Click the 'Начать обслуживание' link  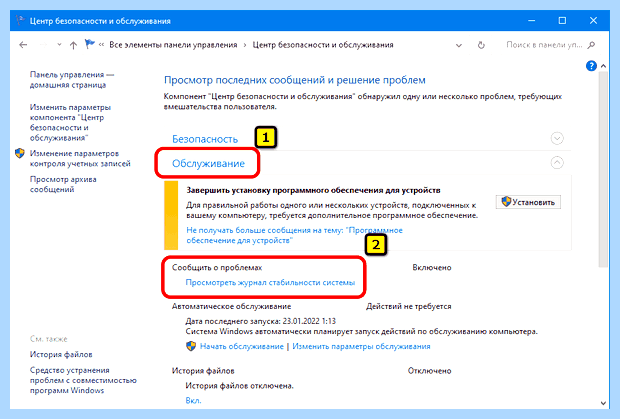(242, 346)
